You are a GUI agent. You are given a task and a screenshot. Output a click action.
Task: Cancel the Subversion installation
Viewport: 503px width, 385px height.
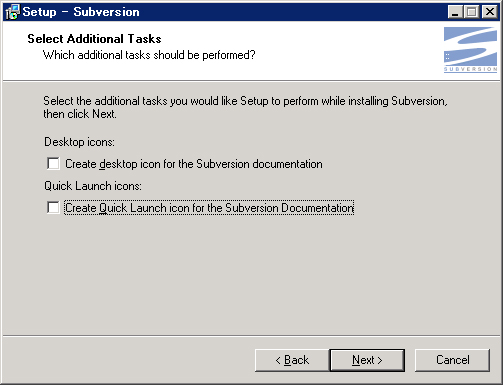coord(452,360)
